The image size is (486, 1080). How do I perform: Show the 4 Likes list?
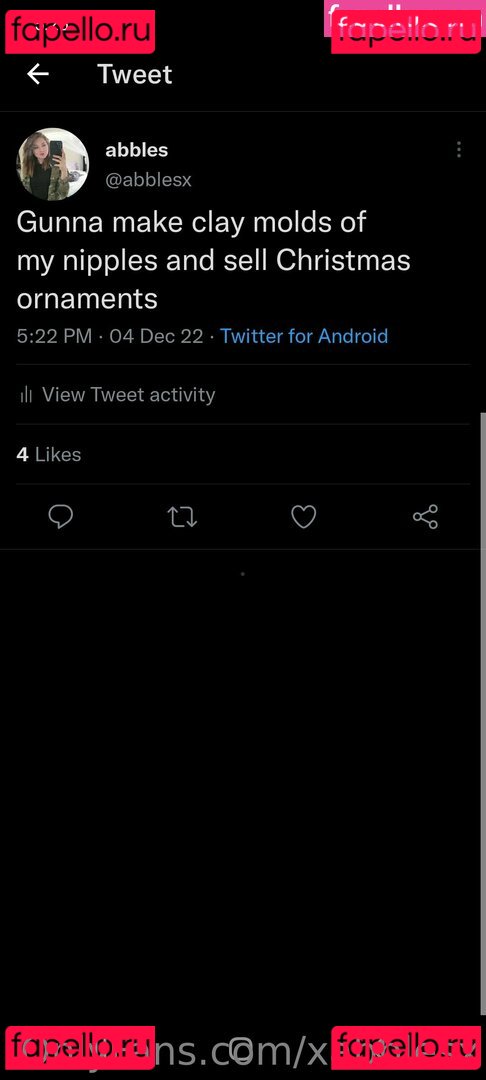click(49, 455)
